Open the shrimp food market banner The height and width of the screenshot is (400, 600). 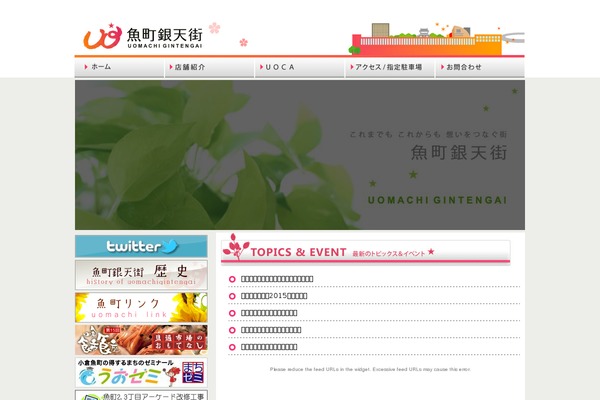pyautogui.click(x=141, y=340)
